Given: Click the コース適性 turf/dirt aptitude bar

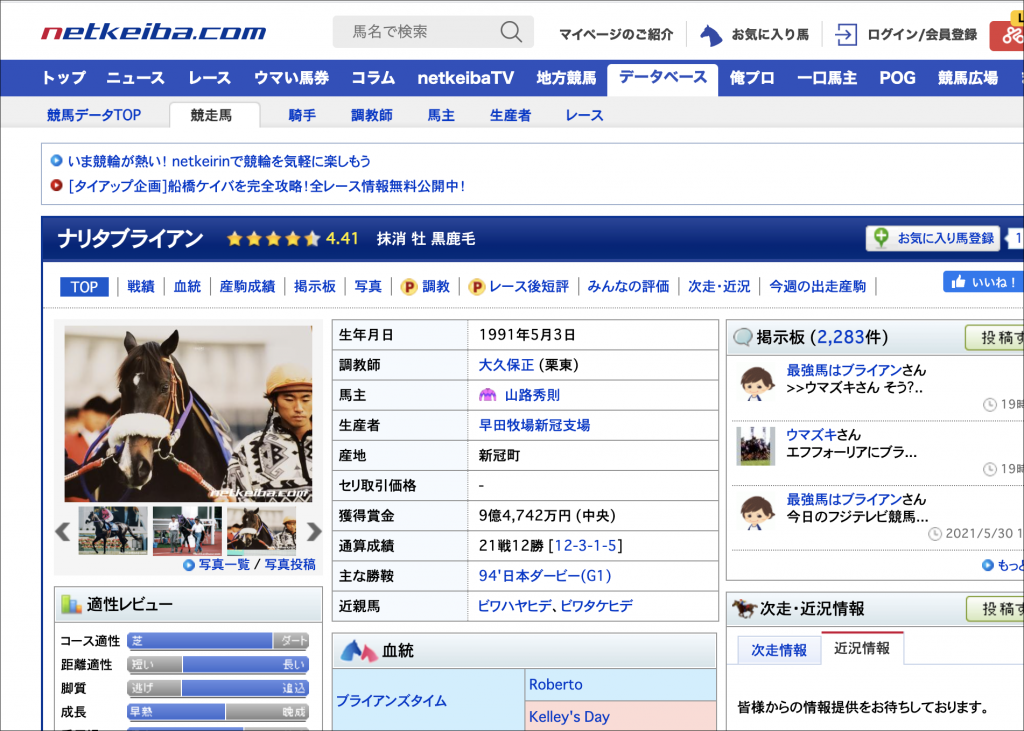Looking at the screenshot, I should coord(217,641).
